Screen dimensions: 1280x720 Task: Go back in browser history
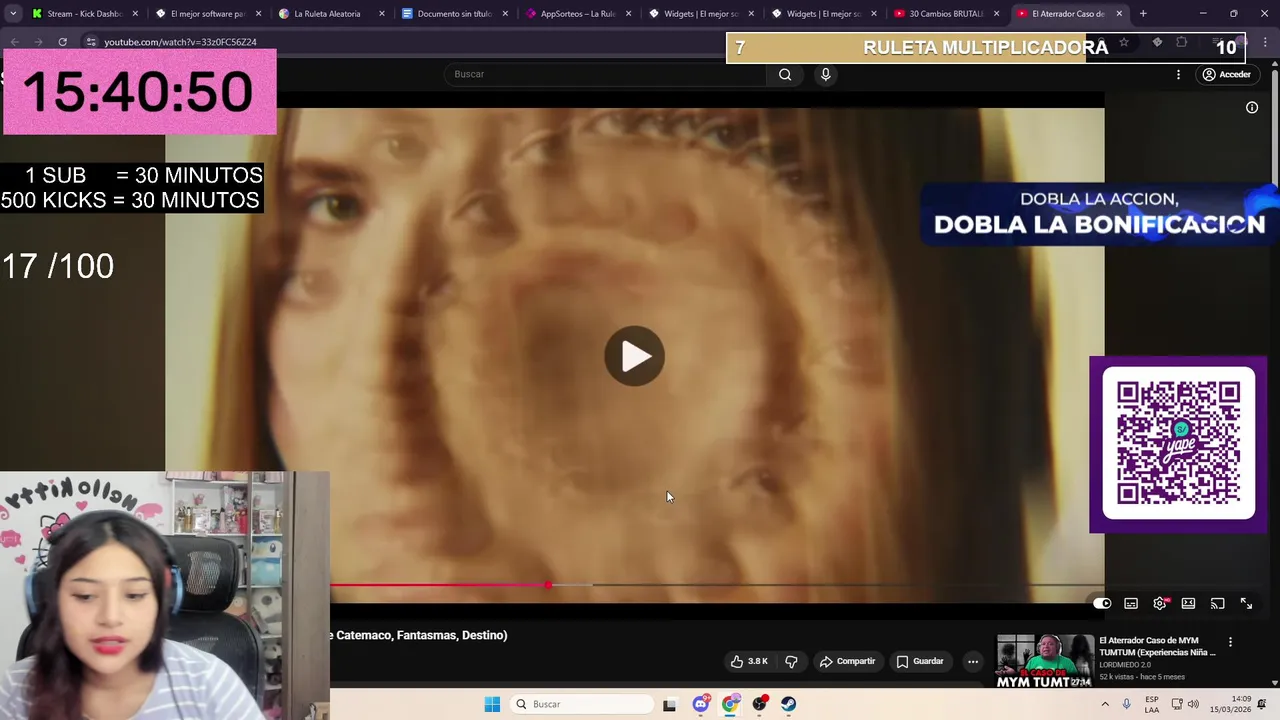(x=14, y=42)
